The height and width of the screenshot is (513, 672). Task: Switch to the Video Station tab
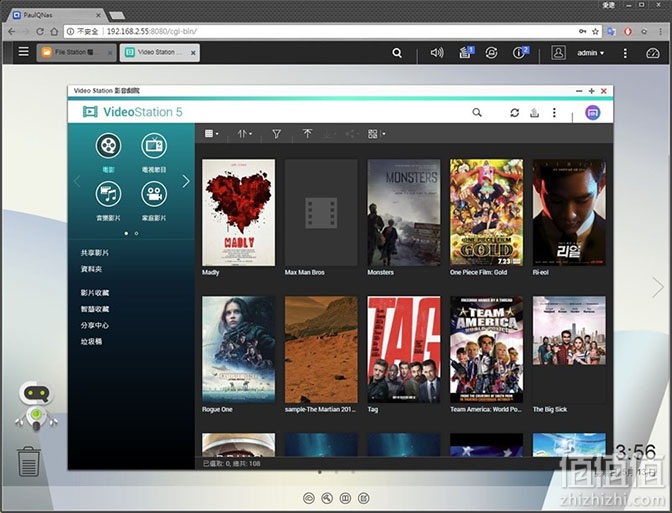tap(159, 52)
